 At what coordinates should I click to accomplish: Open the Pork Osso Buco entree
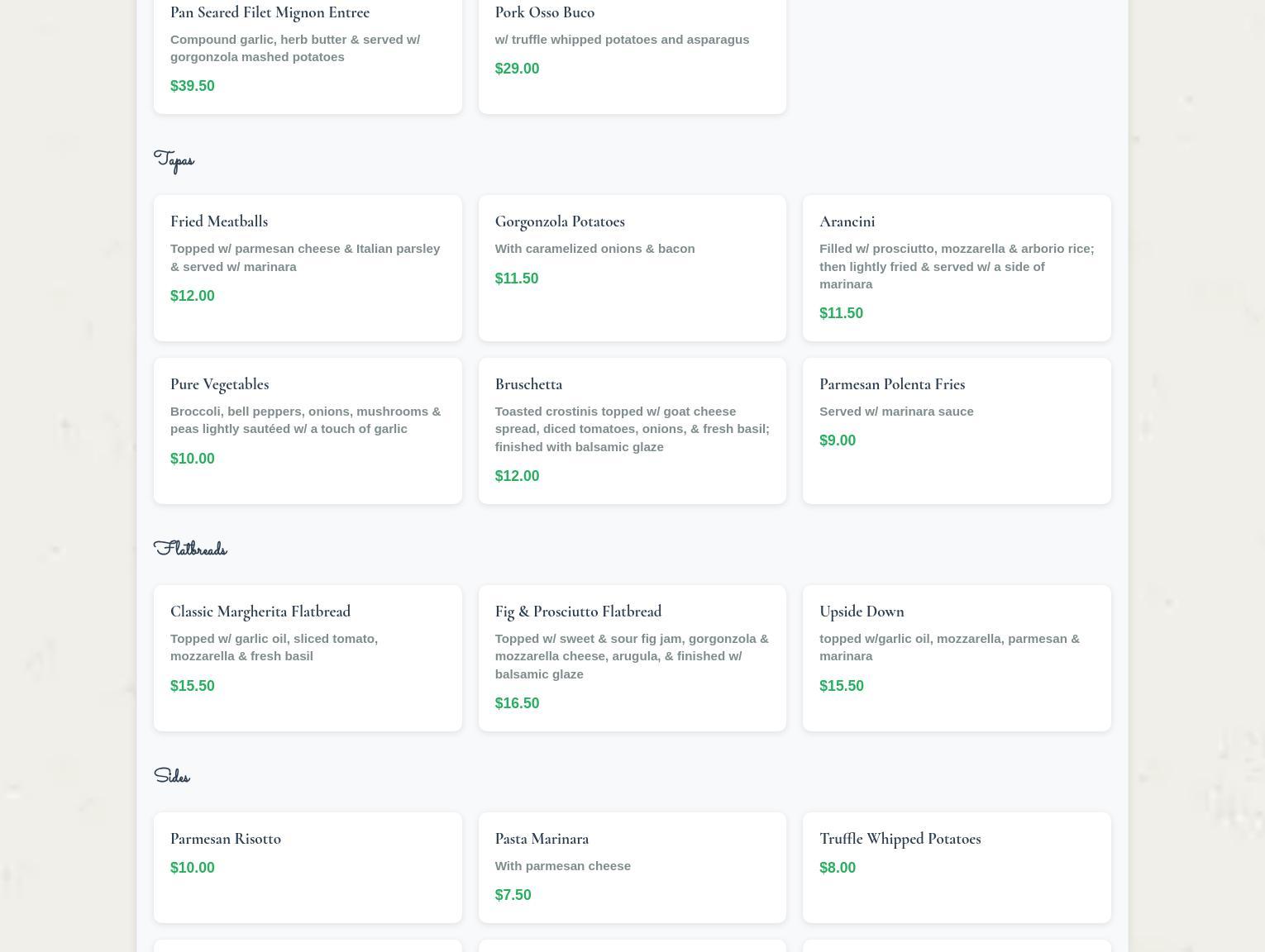tap(544, 12)
